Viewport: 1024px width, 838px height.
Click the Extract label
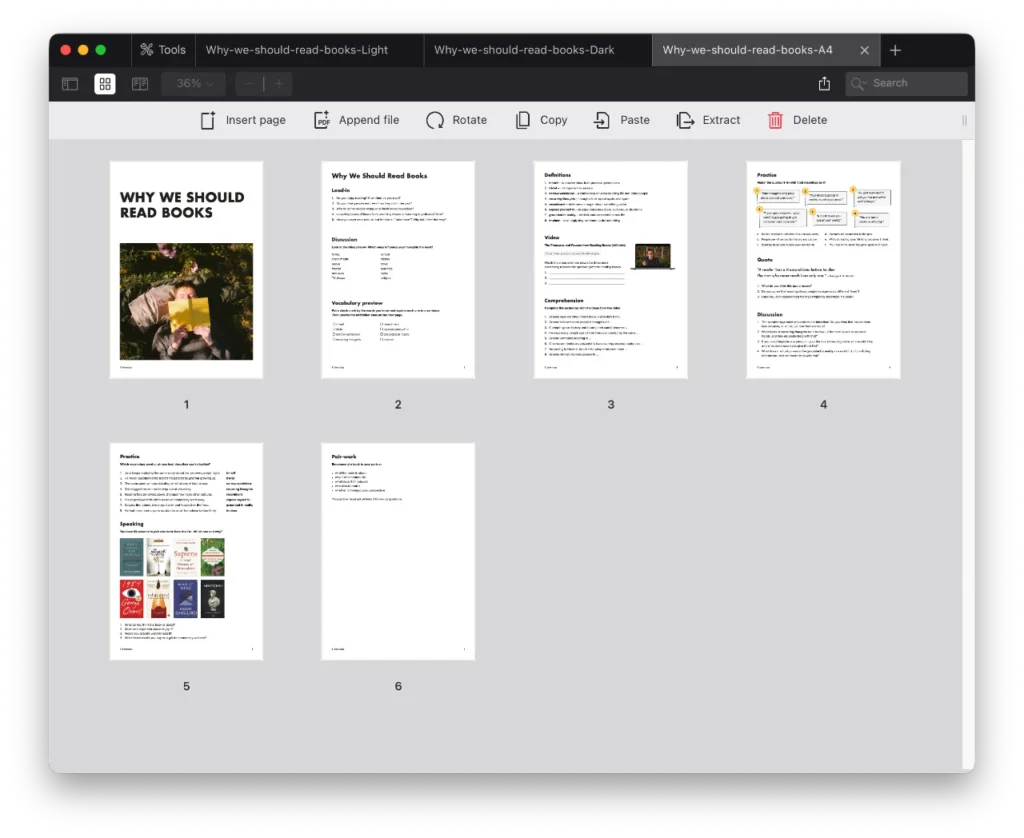(721, 120)
